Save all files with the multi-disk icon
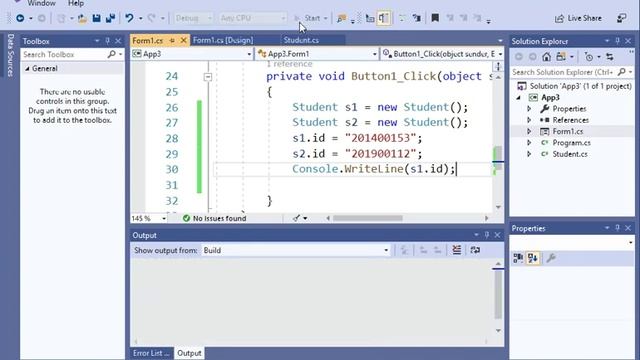Viewport: 640px width, 360px height. click(x=110, y=18)
